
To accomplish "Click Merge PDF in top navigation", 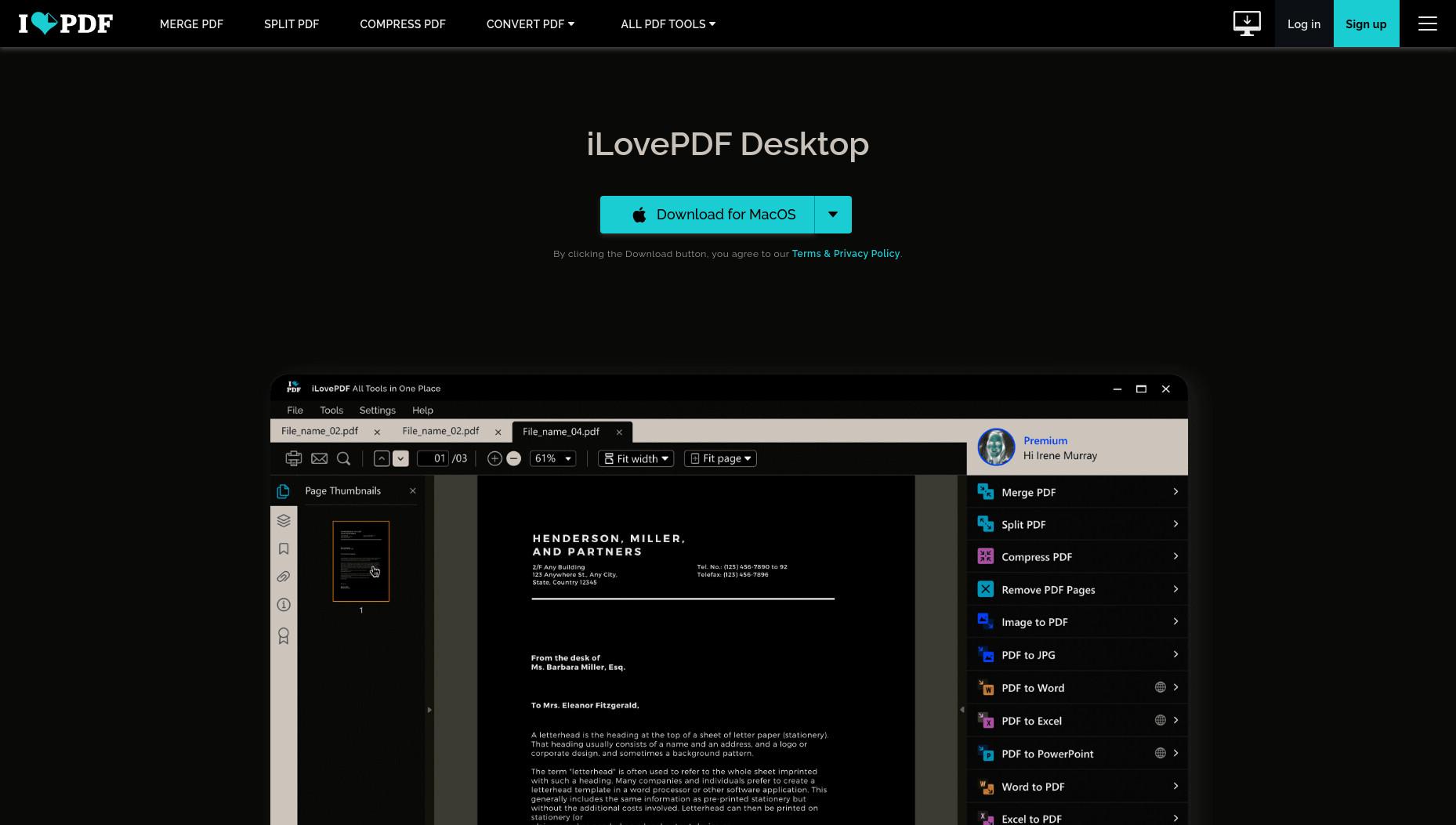I will [x=191, y=24].
